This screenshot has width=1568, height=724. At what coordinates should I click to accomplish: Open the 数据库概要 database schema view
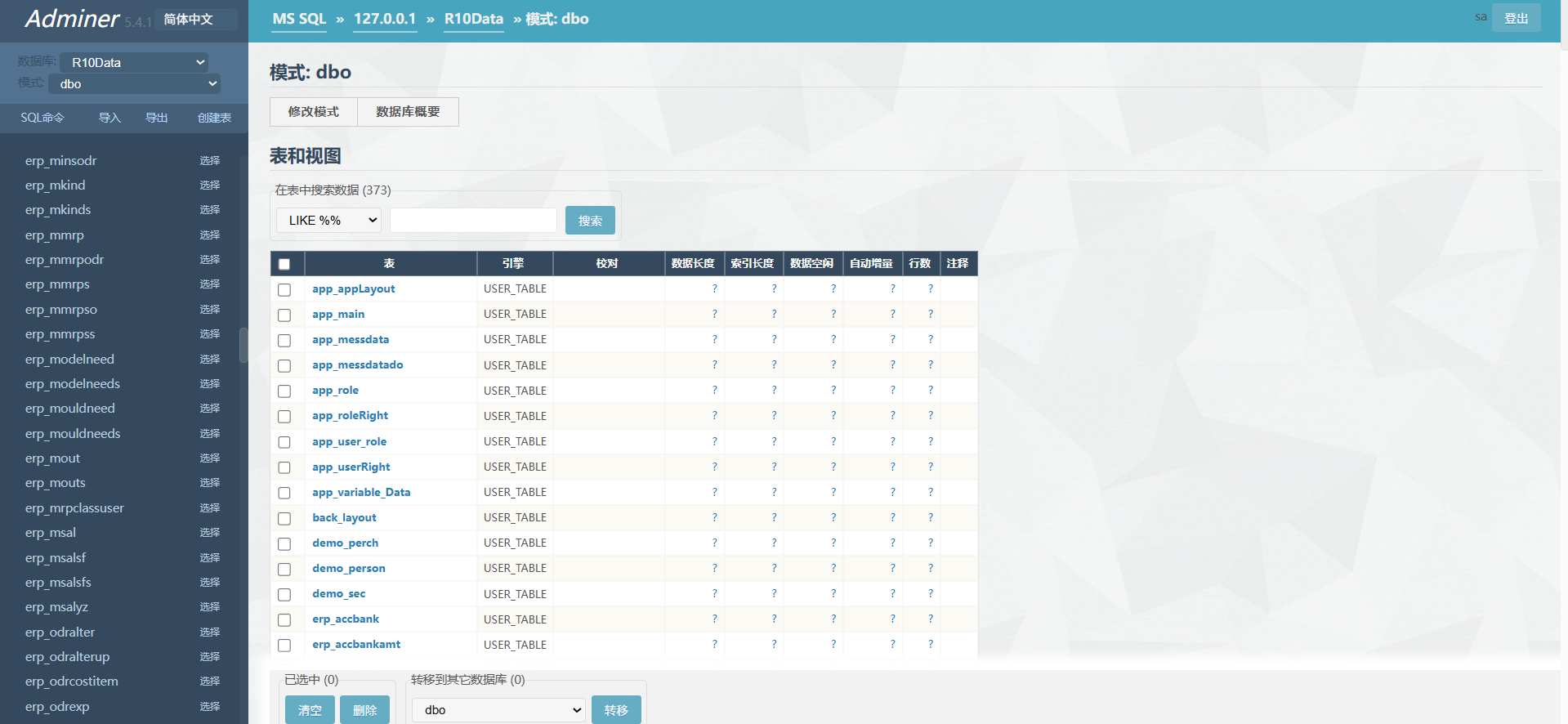click(408, 112)
